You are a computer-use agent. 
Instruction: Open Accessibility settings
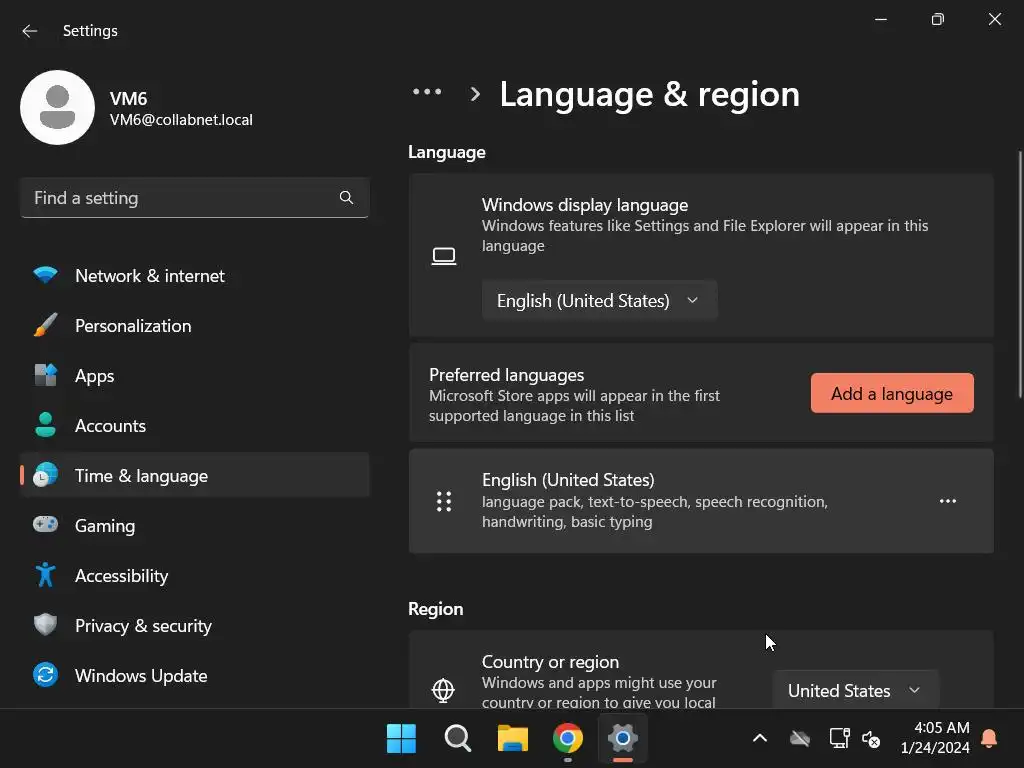(x=195, y=575)
